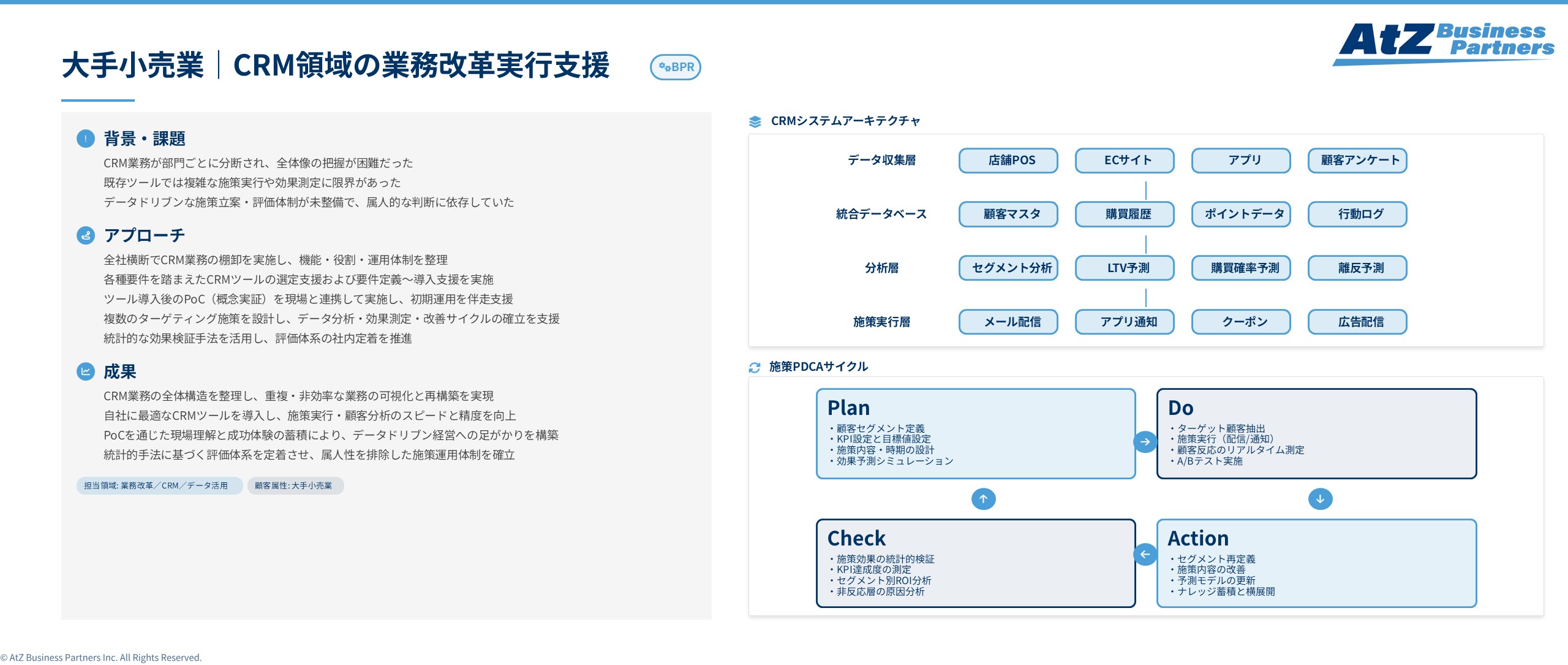
Task: Click the approach icon next to アプローチ
Action: pos(86,235)
